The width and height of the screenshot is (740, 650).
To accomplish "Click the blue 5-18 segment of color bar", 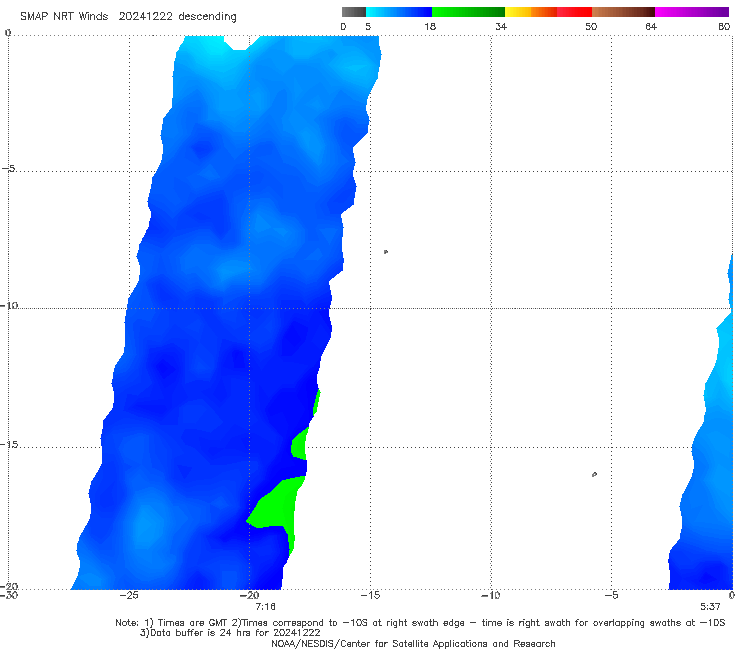I will pos(399,12).
